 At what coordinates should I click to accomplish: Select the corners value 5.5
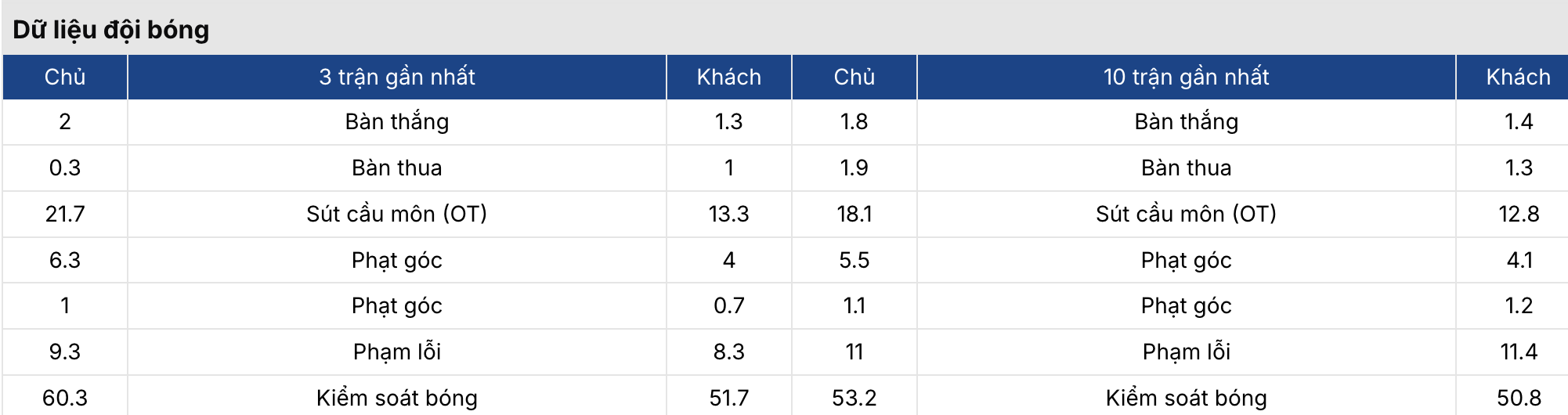tap(854, 260)
